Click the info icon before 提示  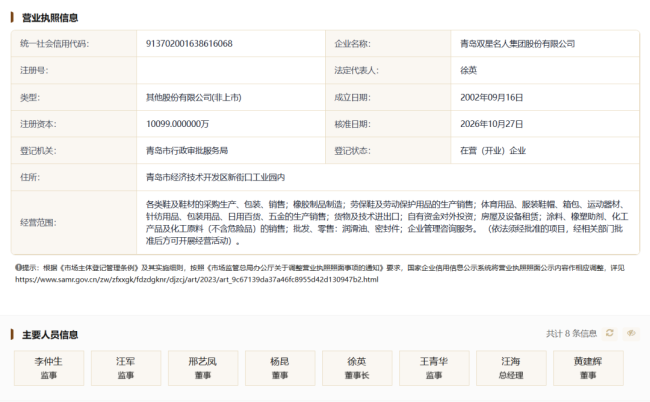pyautogui.click(x=18, y=268)
